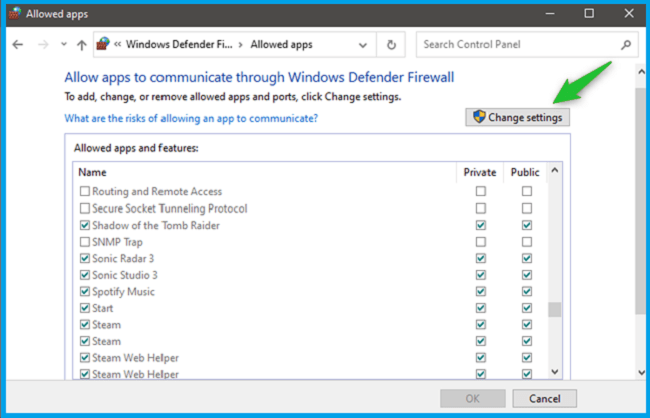Uncheck Shadow of the Tomb Raider

85,225
